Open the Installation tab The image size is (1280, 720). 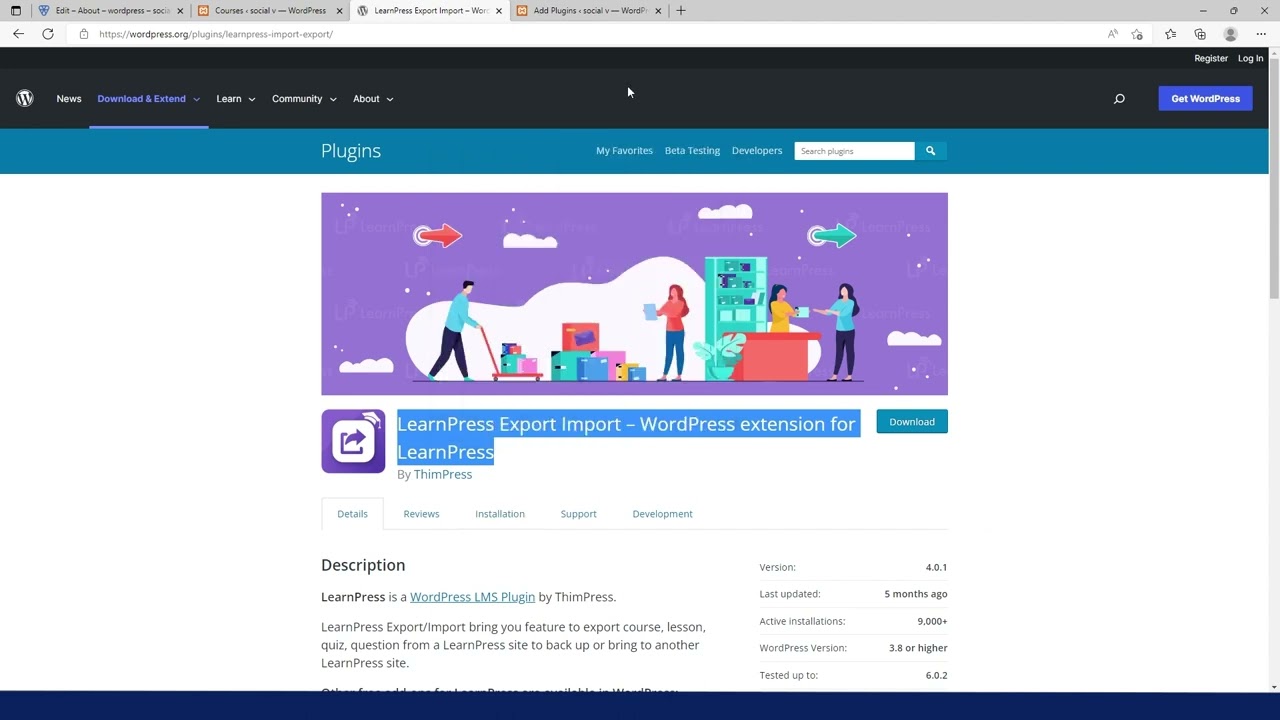point(500,514)
